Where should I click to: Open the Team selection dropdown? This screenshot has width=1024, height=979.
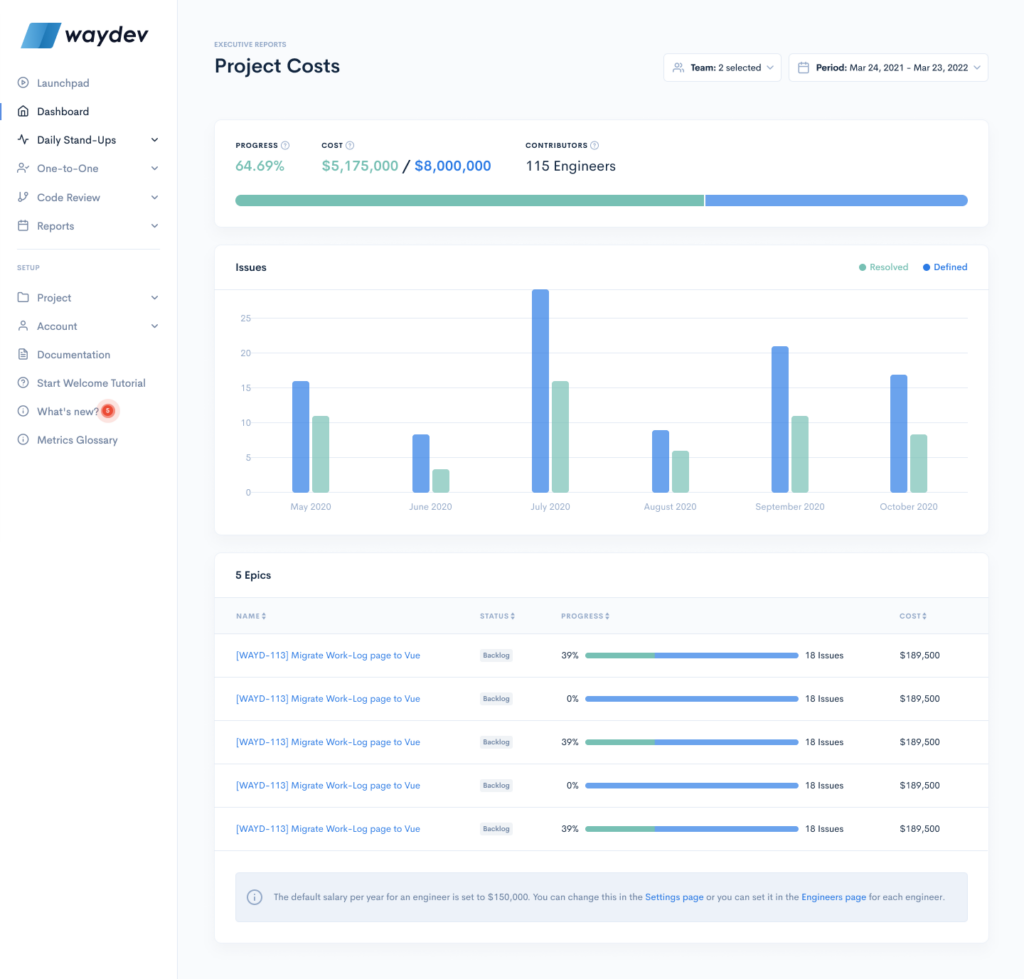coord(722,67)
